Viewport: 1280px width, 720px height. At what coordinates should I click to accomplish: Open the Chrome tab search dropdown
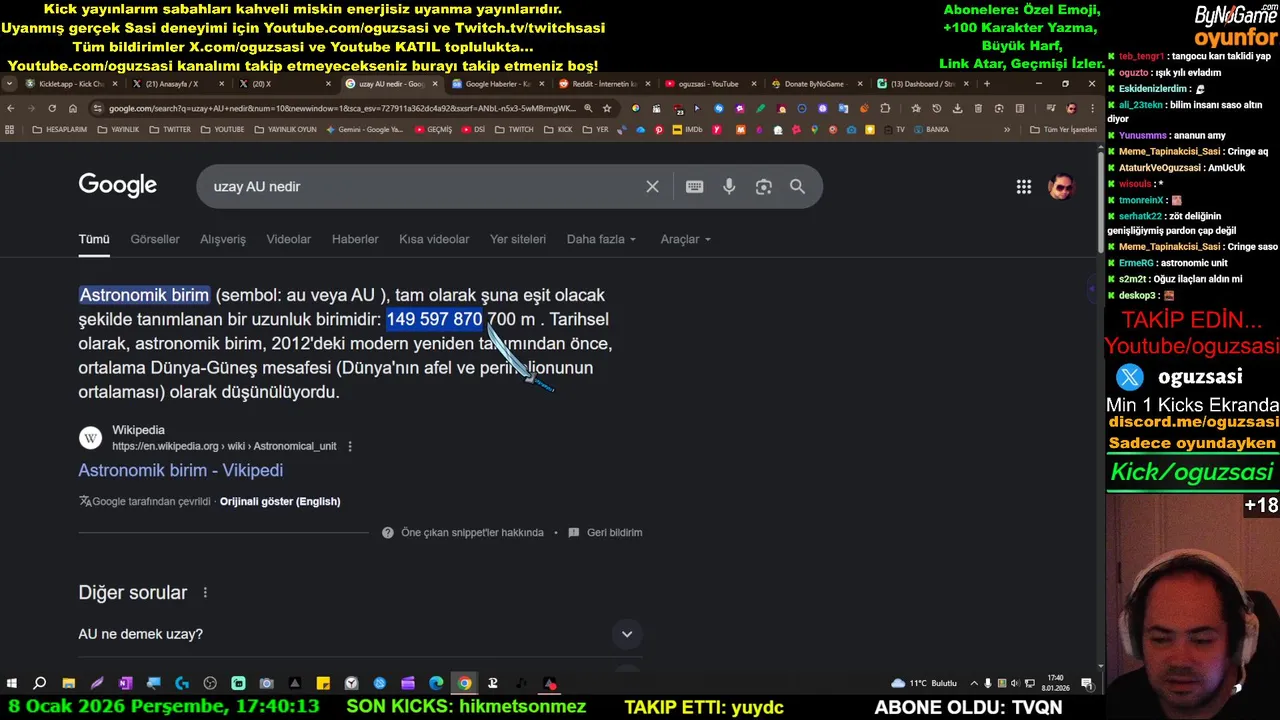coord(10,84)
